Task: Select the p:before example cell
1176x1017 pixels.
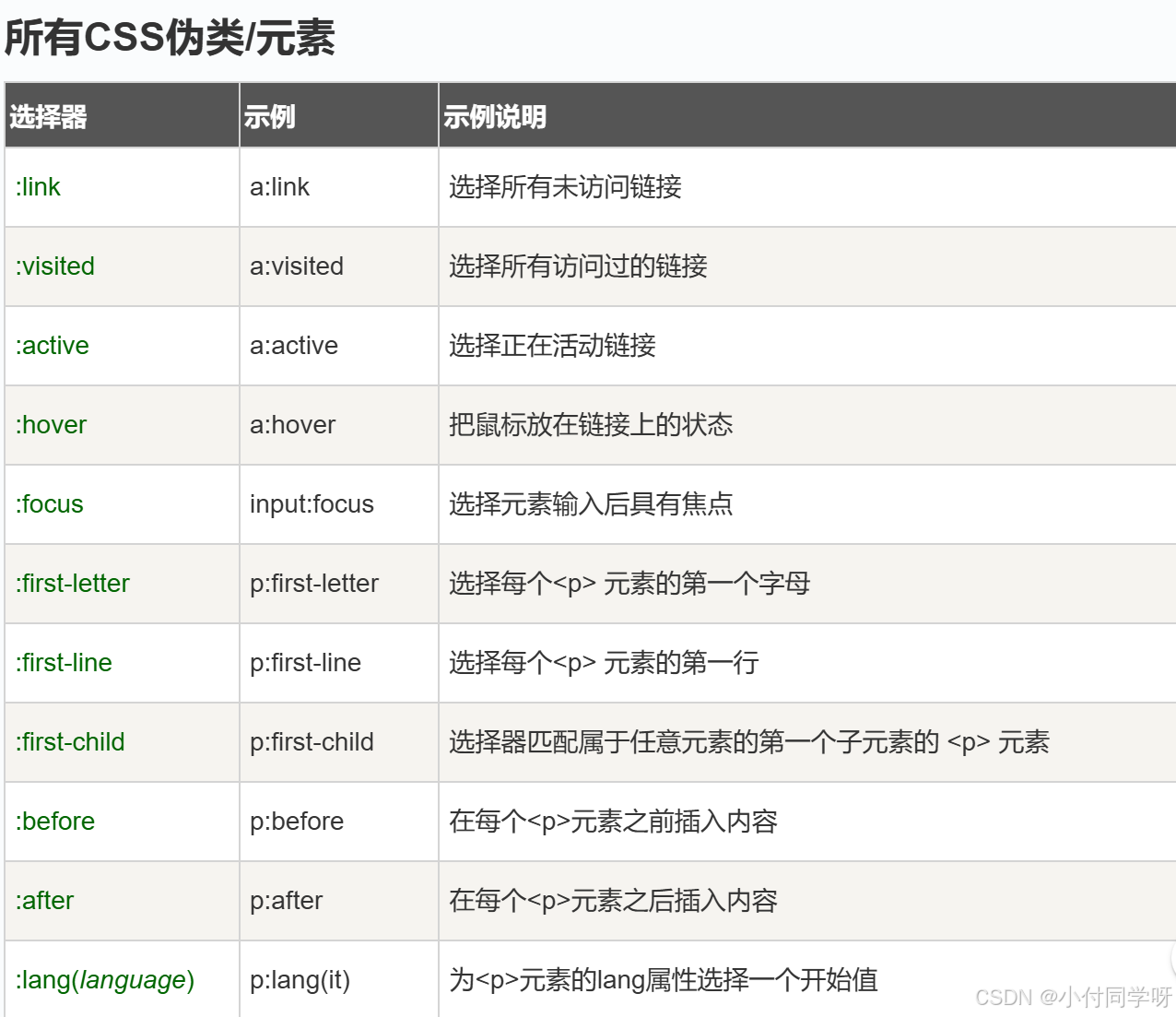Action: click(x=339, y=822)
